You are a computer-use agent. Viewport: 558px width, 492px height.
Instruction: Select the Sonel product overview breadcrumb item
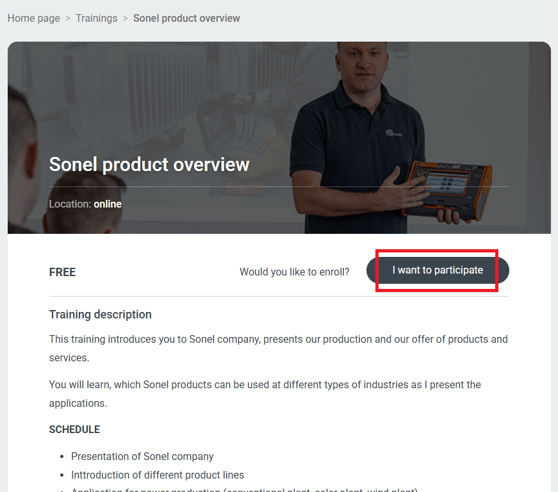pos(186,18)
